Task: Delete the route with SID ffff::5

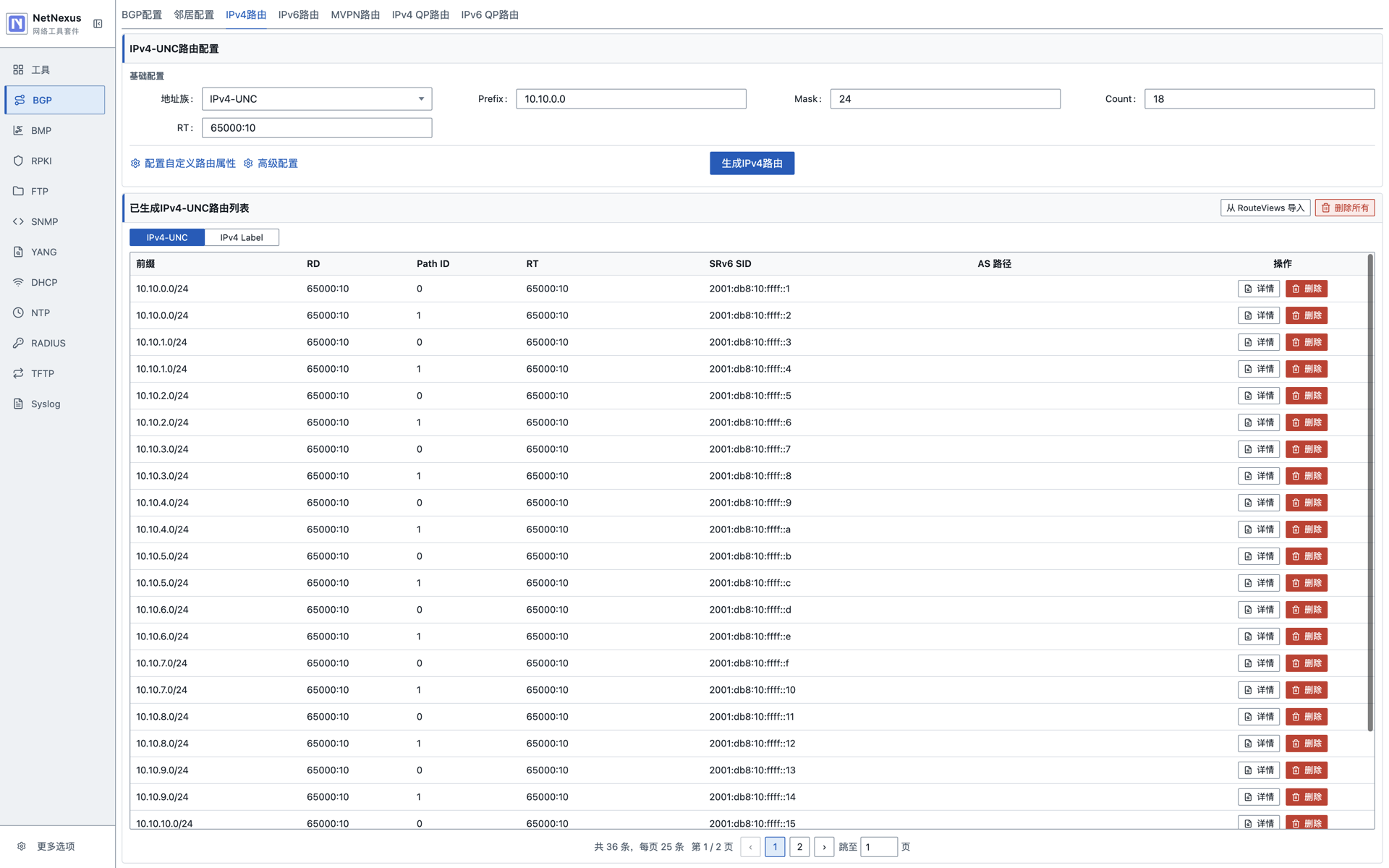Action: click(x=1307, y=396)
